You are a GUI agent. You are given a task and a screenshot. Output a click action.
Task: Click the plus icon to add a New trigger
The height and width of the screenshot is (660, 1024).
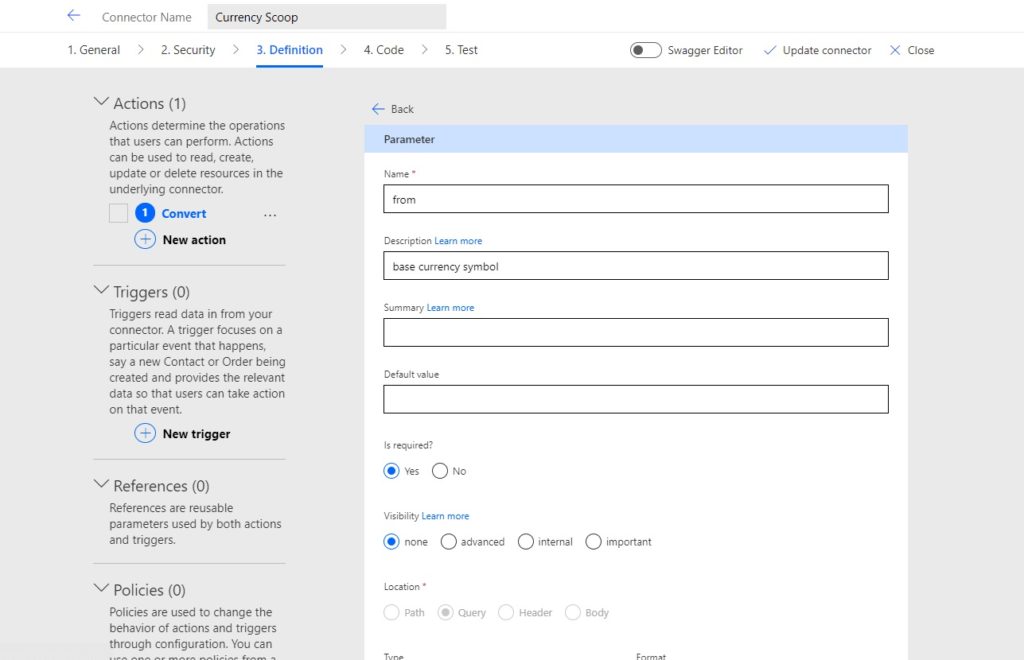coord(145,434)
